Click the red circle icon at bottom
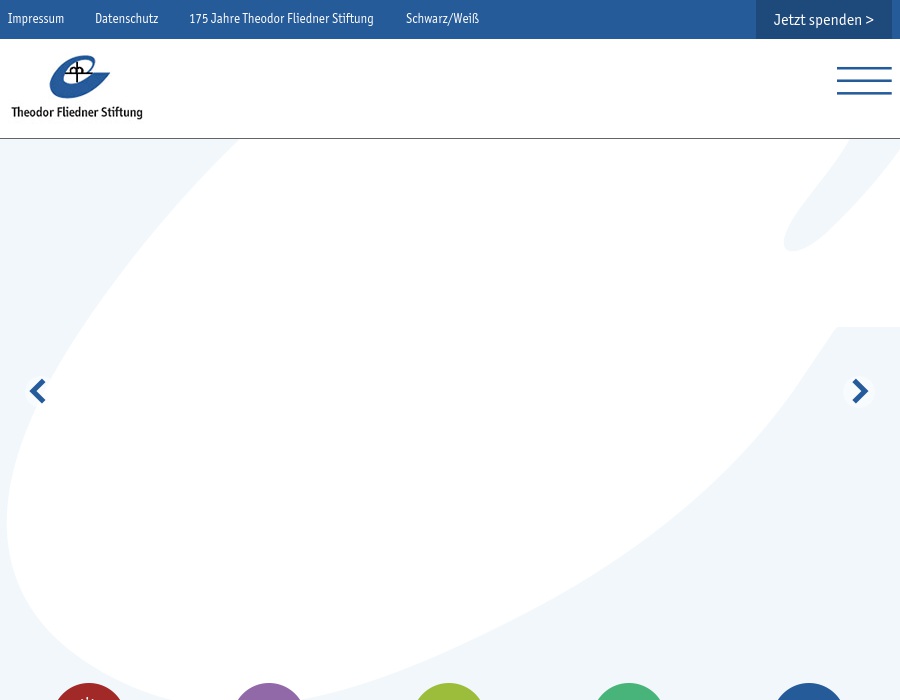The image size is (900, 700). coord(88,692)
